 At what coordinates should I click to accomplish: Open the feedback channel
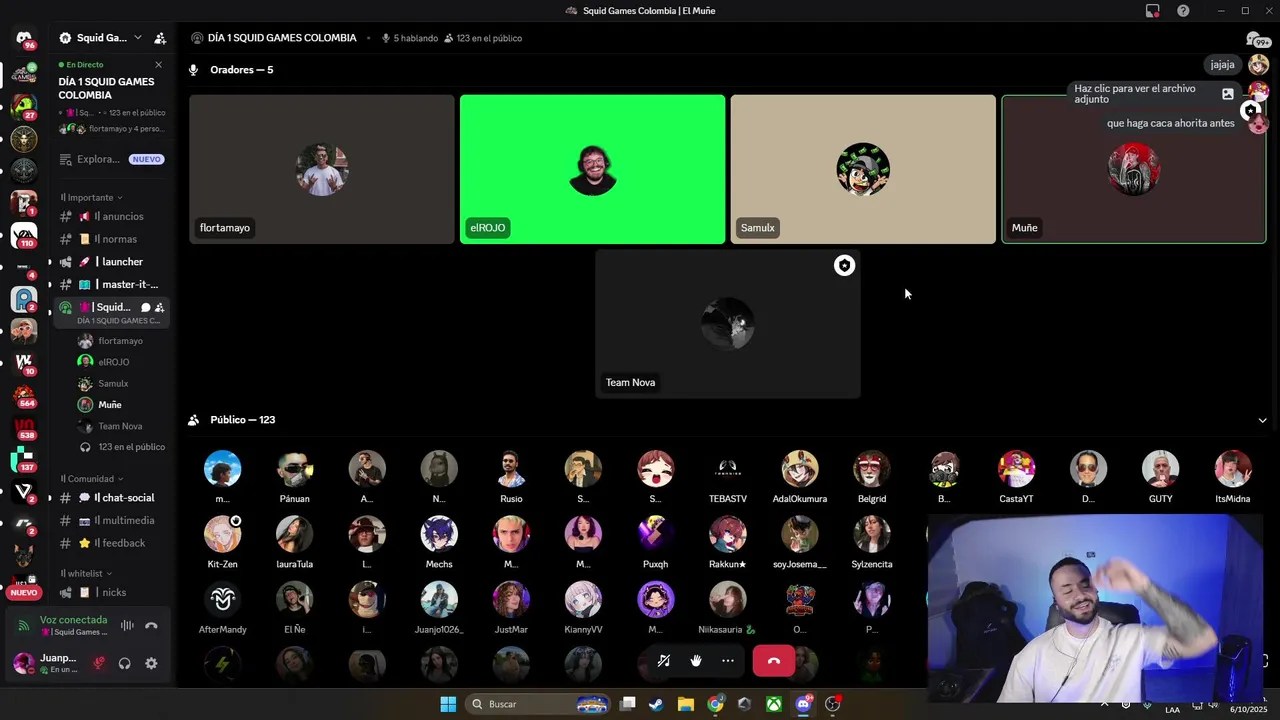tap(112, 543)
